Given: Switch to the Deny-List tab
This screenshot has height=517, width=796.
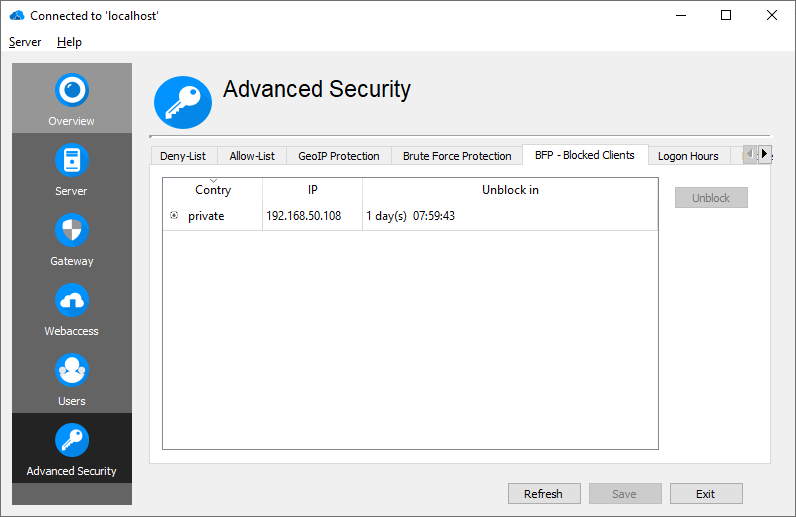Looking at the screenshot, I should [x=183, y=156].
